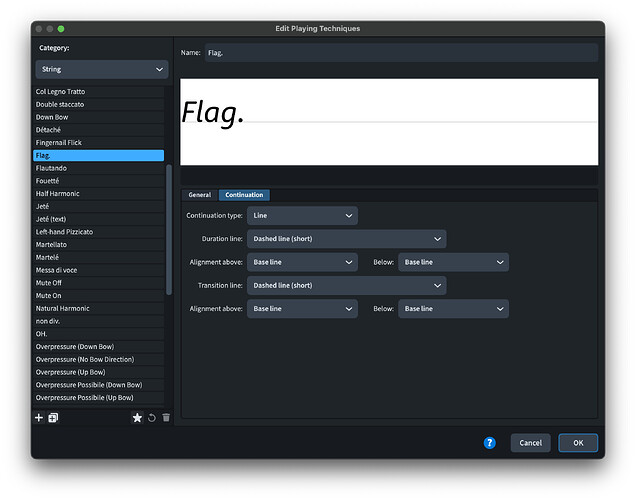
Task: Open the Category dropdown showing String
Action: pos(102,69)
